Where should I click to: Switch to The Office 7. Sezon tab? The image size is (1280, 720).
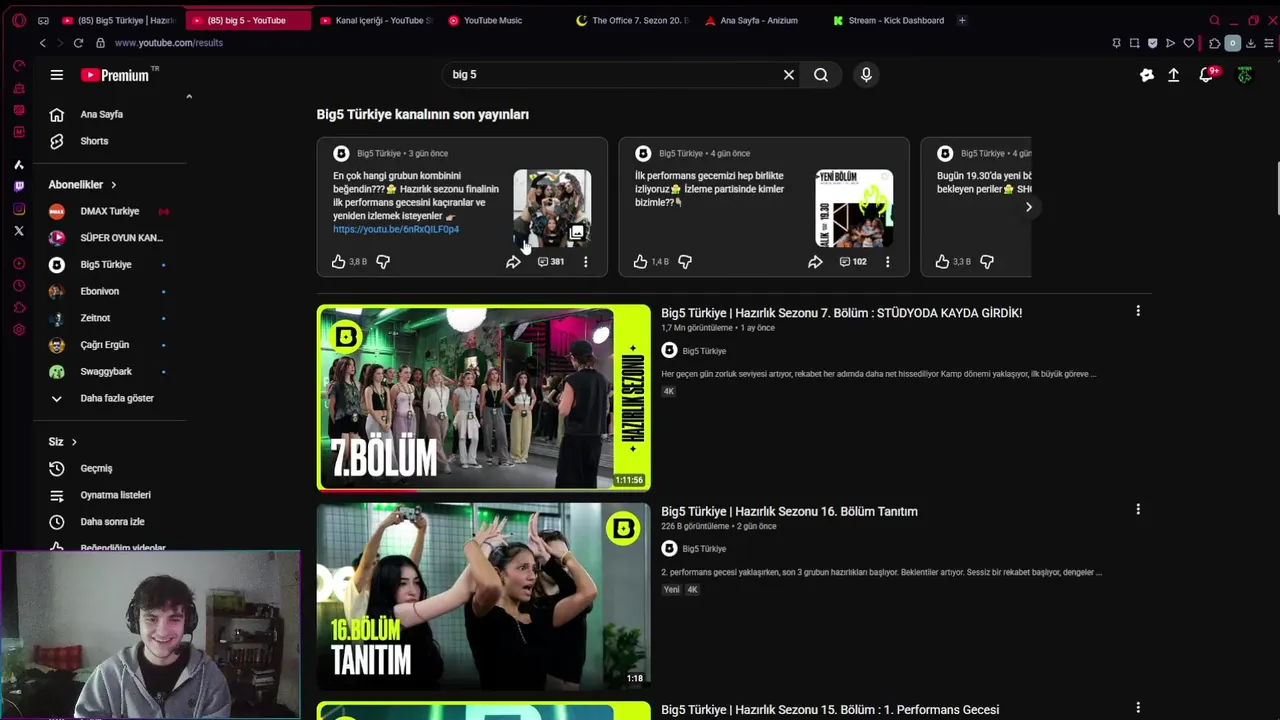pyautogui.click(x=632, y=20)
